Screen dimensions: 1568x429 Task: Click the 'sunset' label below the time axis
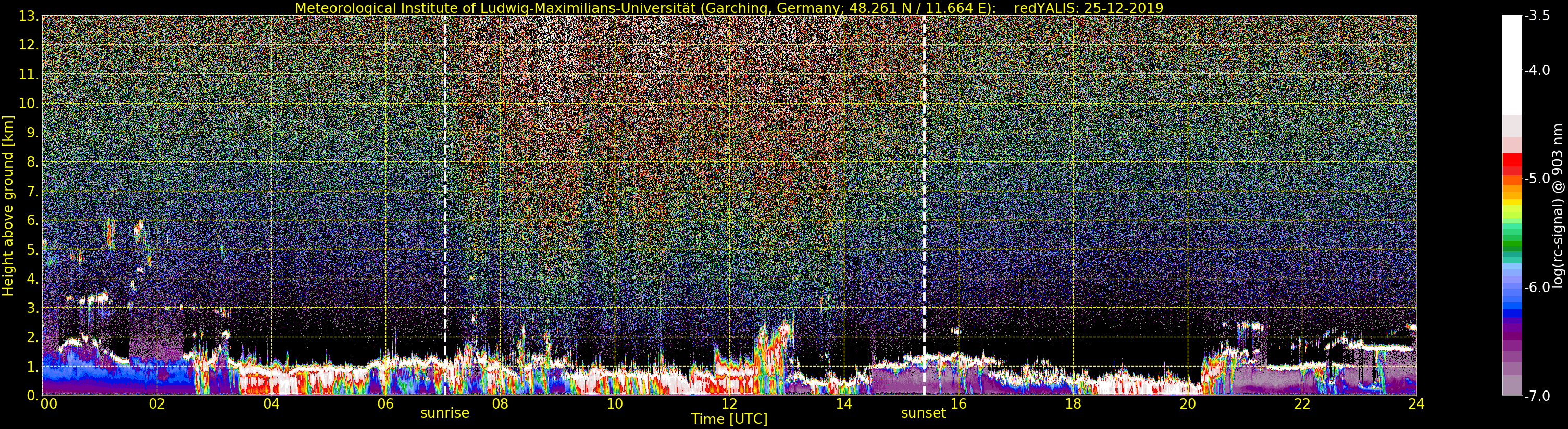click(924, 413)
